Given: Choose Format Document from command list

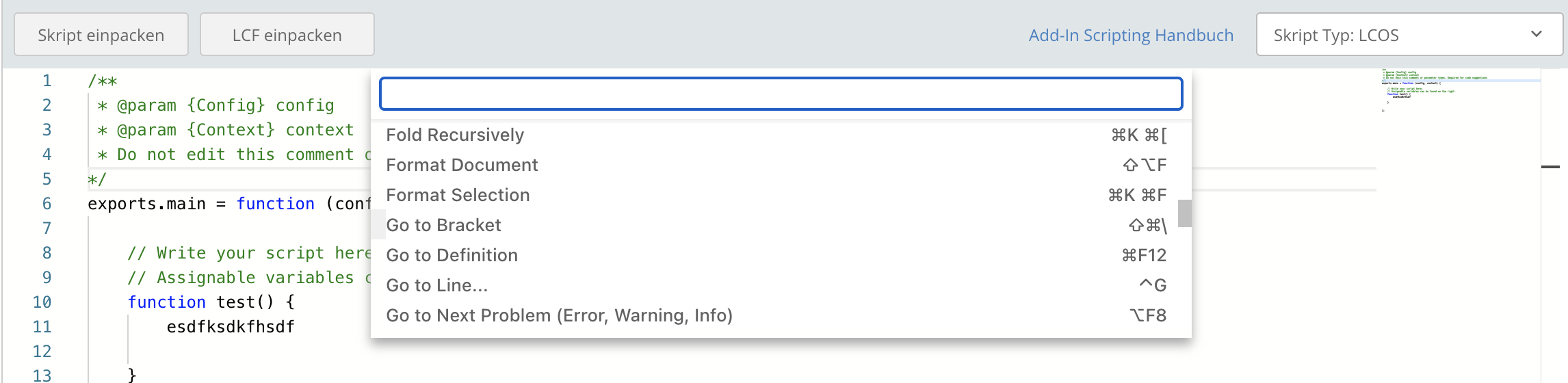Looking at the screenshot, I should (462, 165).
